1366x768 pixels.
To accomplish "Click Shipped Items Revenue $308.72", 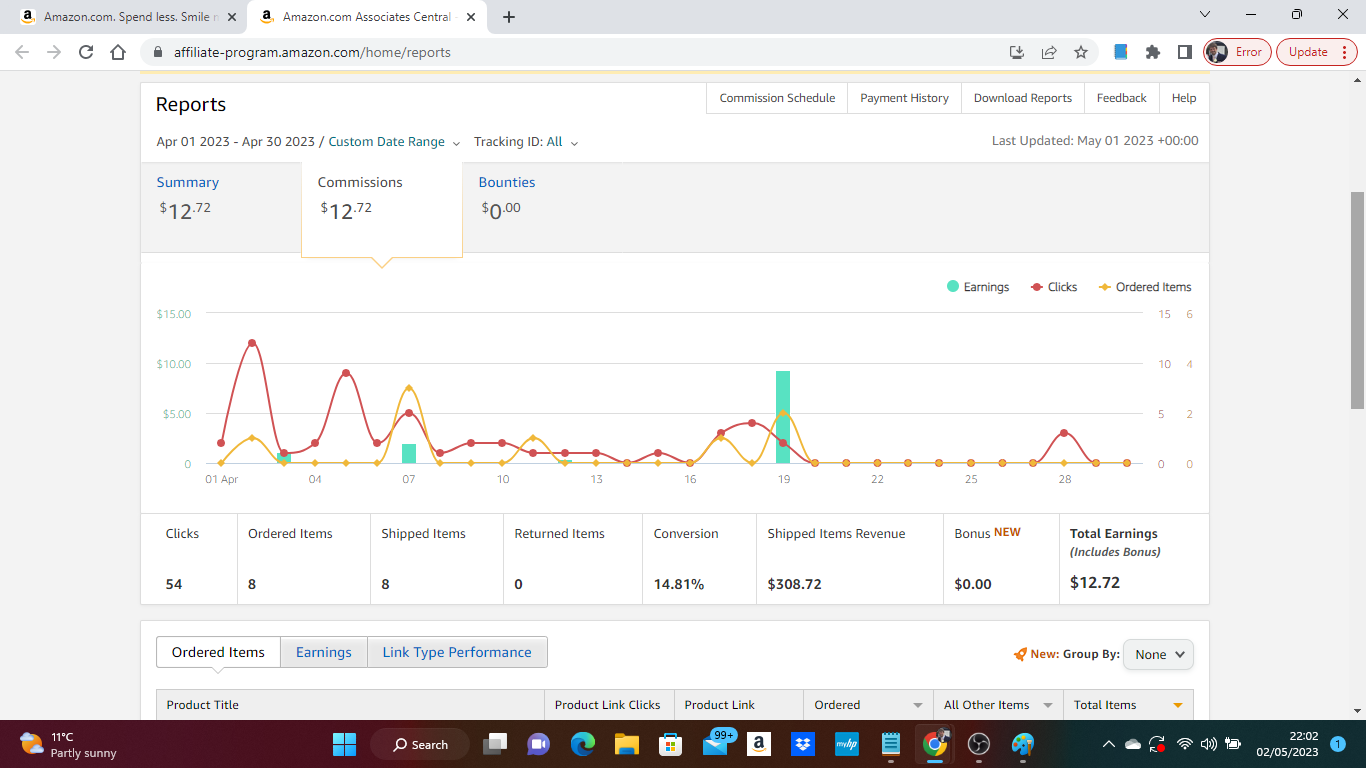I will tap(794, 584).
